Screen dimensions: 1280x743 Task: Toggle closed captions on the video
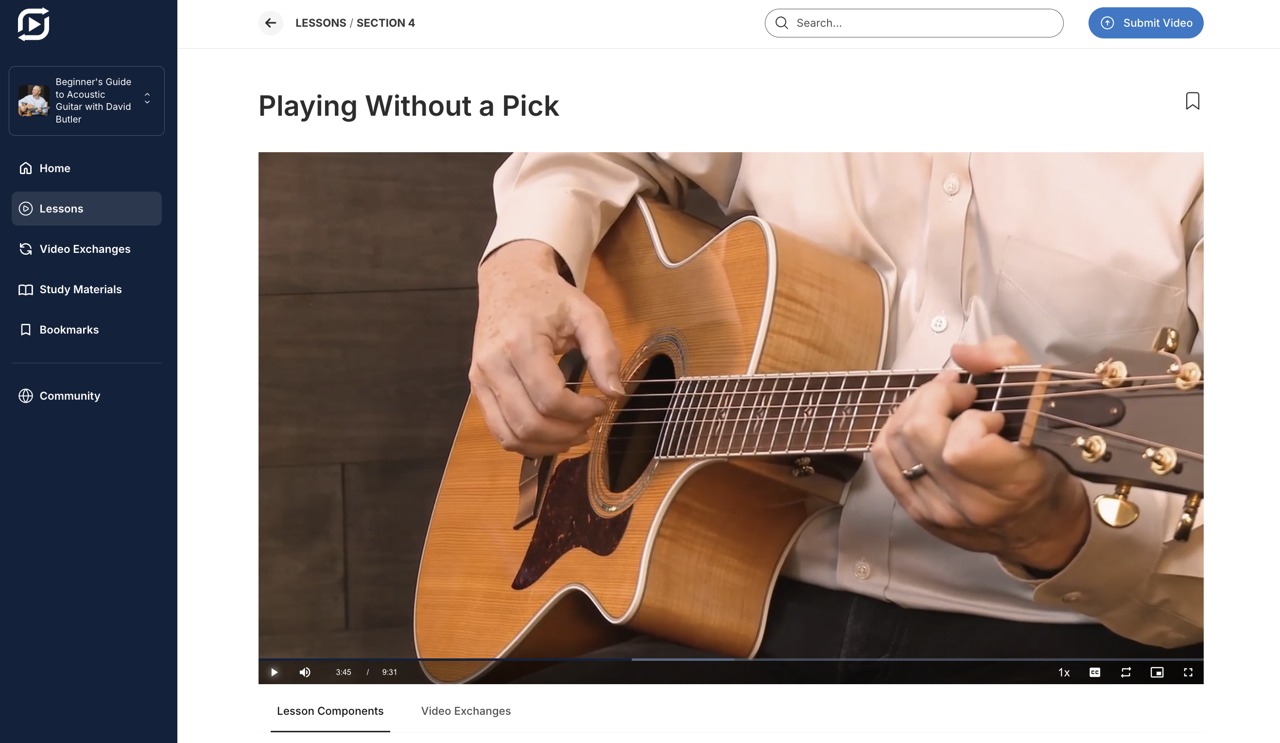pos(1095,672)
